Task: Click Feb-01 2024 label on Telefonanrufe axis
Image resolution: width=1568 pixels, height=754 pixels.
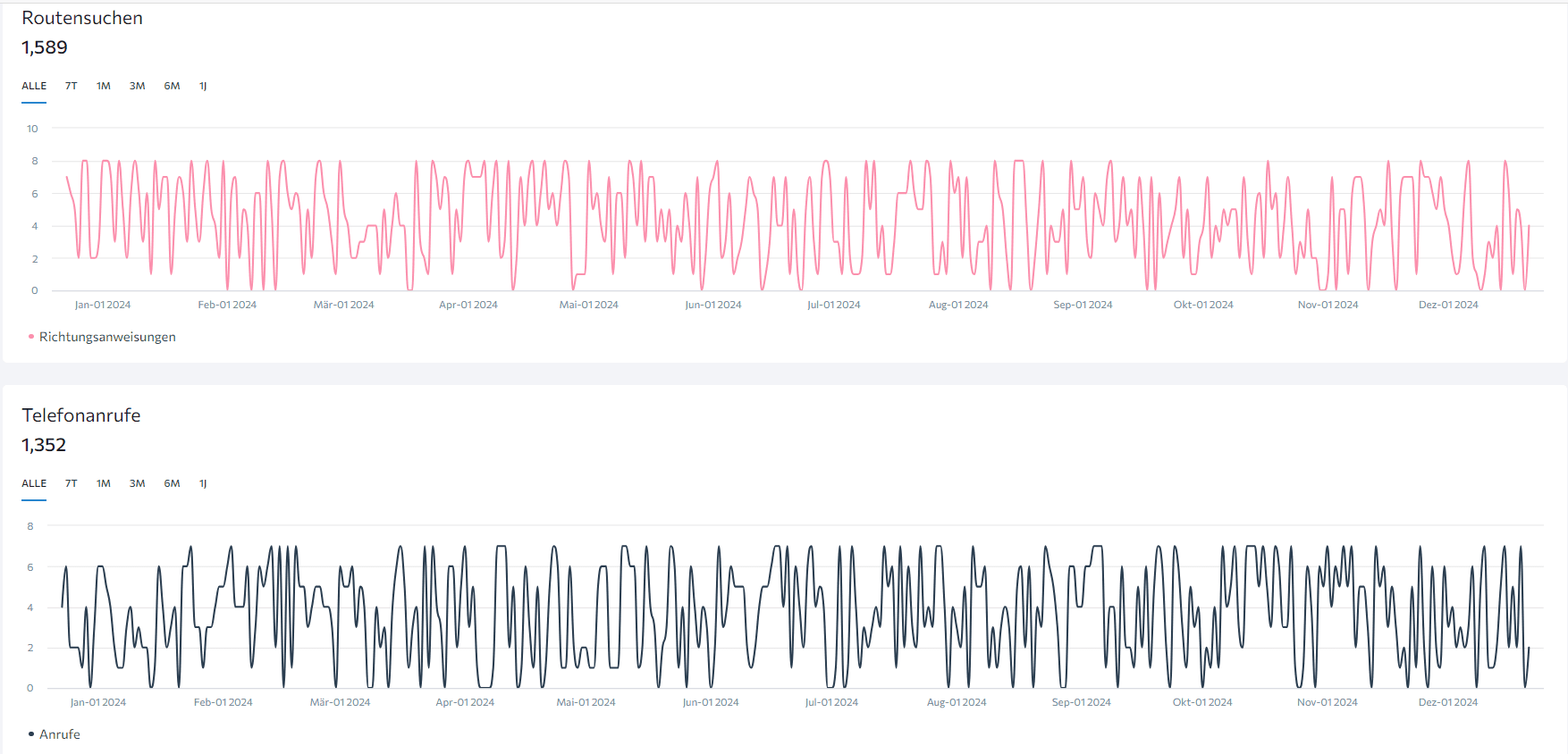Action: tap(223, 702)
